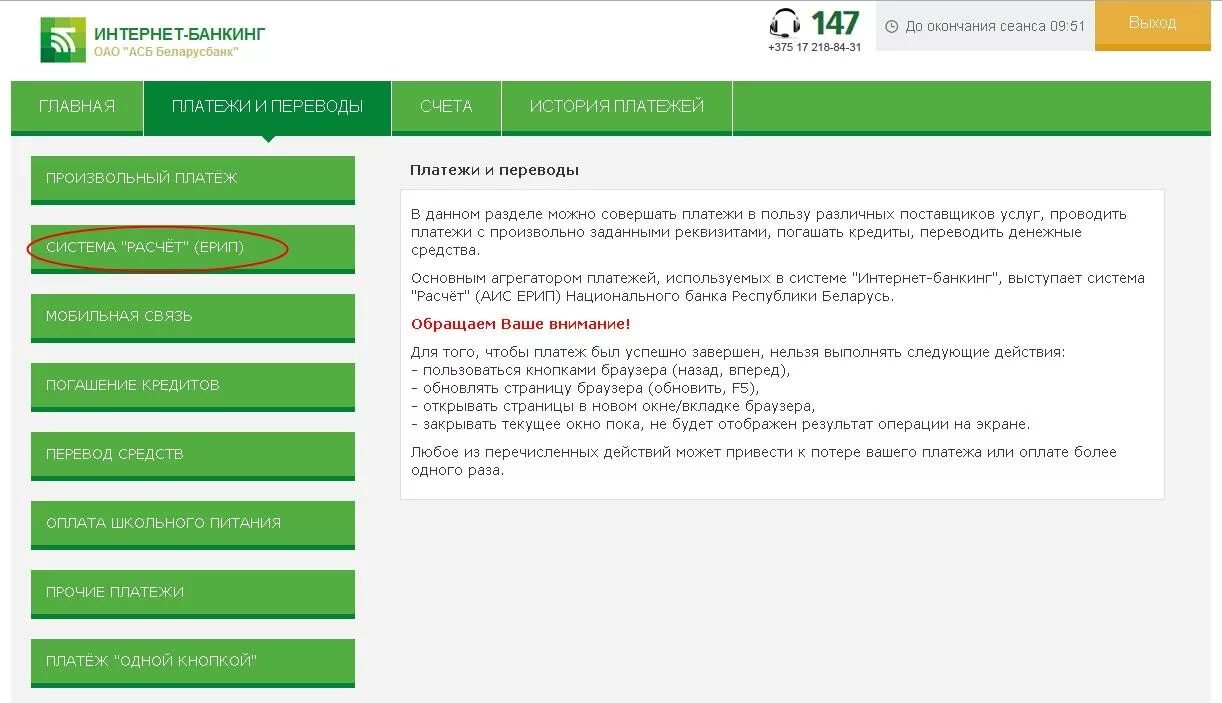Switch to the Главная tab
Viewport: 1222px width, 703px height.
77,105
